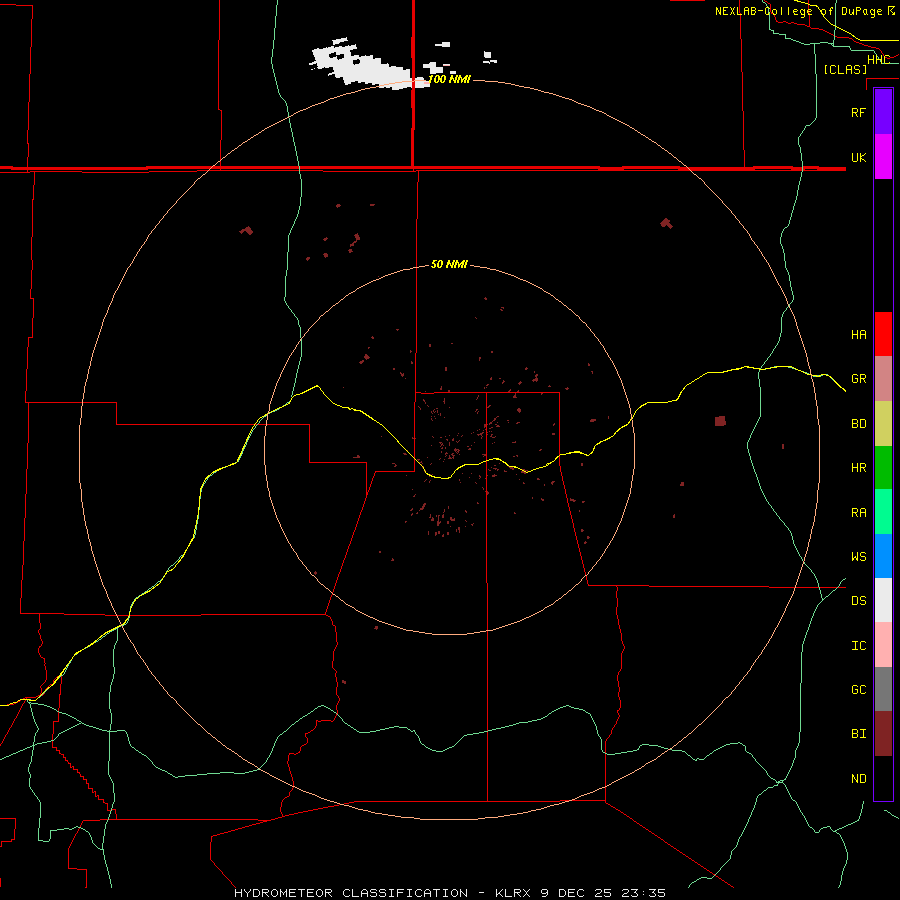Image resolution: width=900 pixels, height=900 pixels.
Task: Select the gray GC color swatch
Action: pos(883,689)
